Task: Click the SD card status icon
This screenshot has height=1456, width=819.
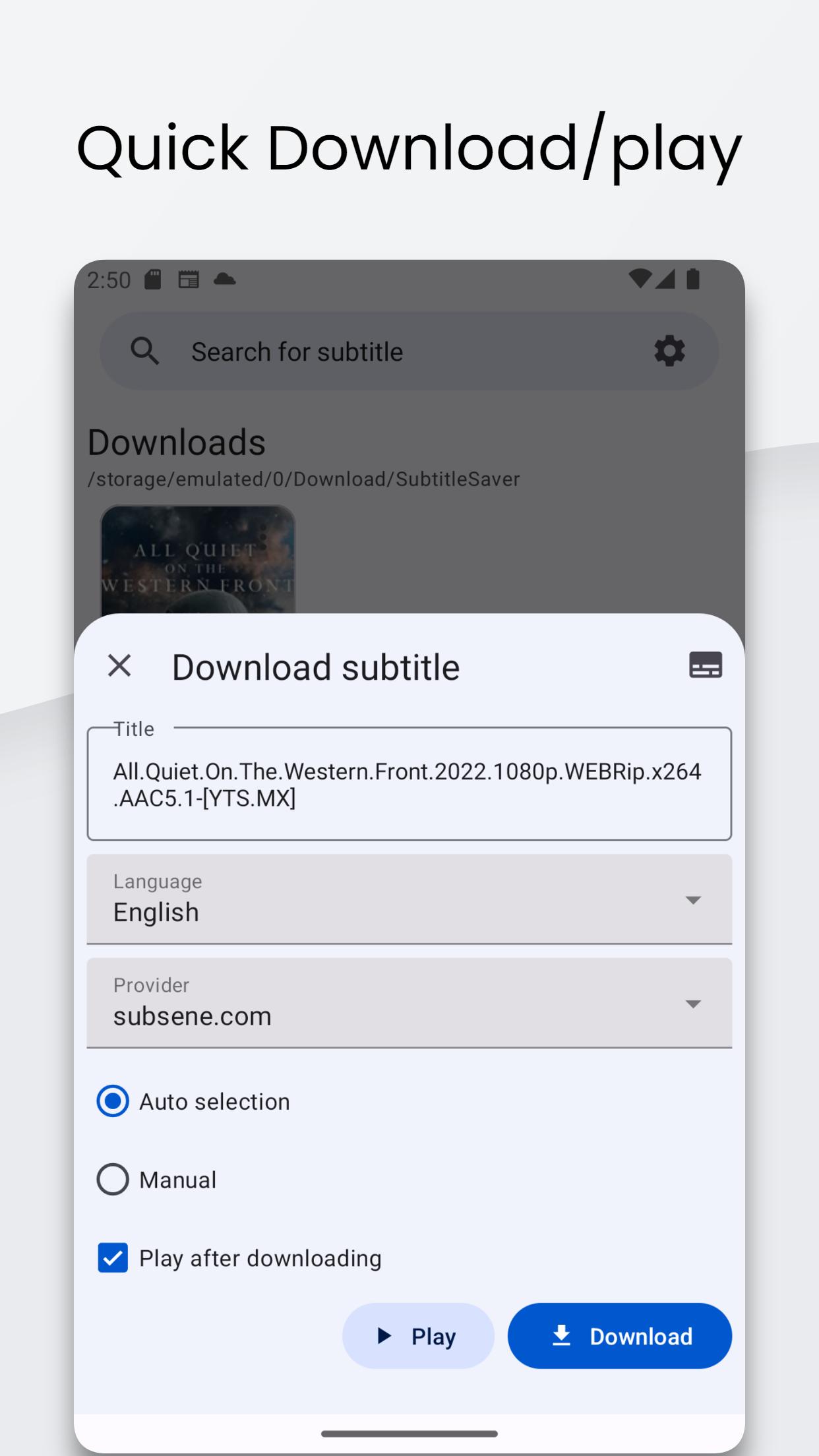Action: tap(153, 280)
